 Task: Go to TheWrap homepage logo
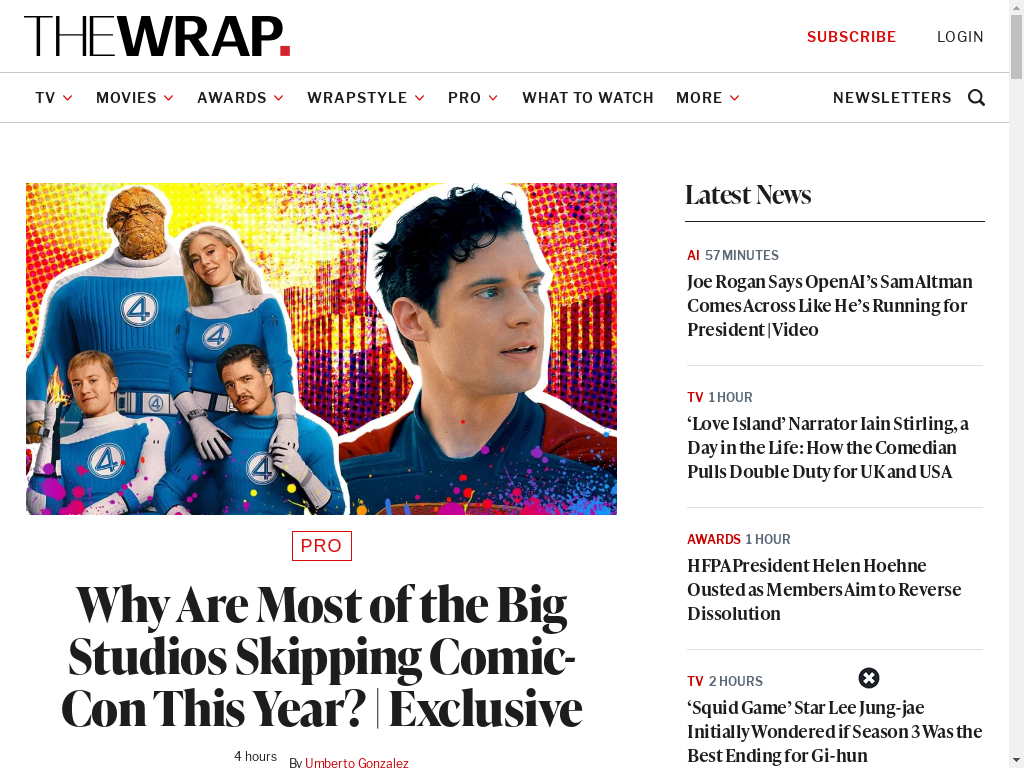point(157,36)
